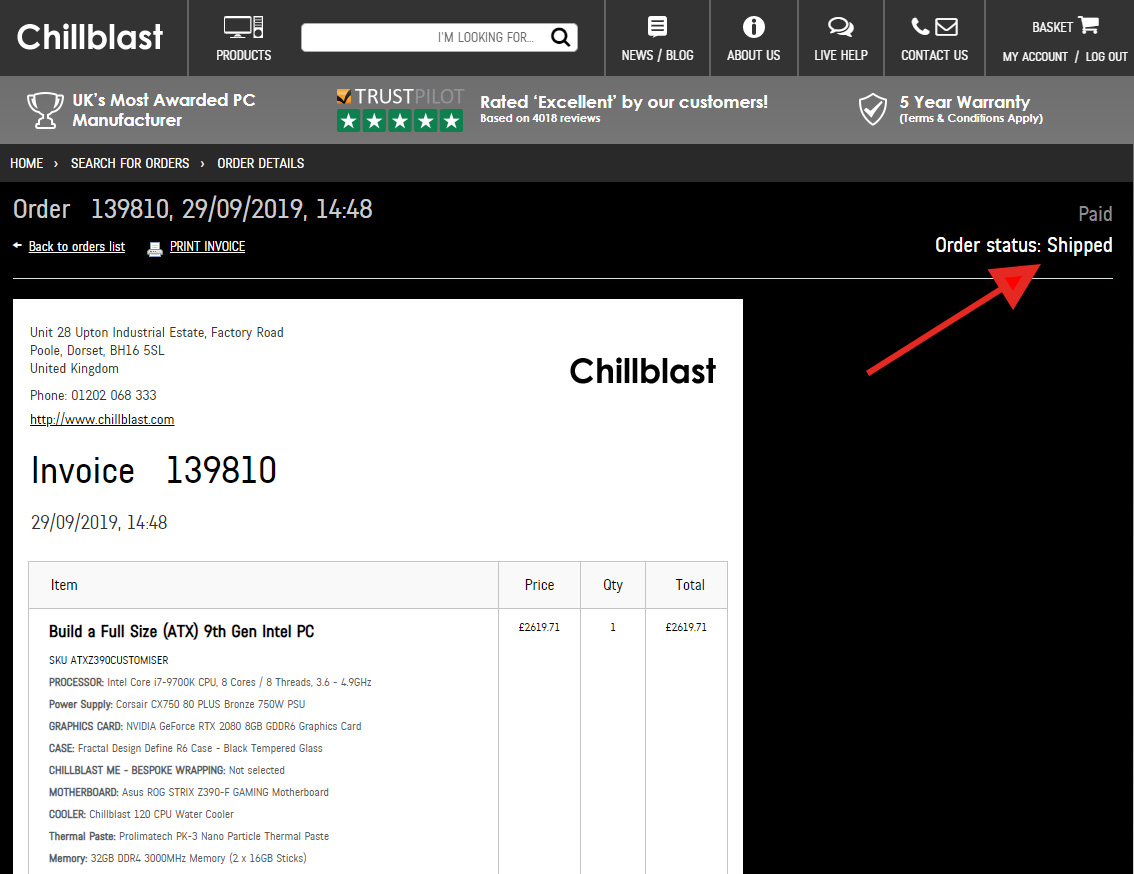This screenshot has height=874, width=1134.
Task: Click PRINT INVOICE link
Action: click(x=208, y=247)
